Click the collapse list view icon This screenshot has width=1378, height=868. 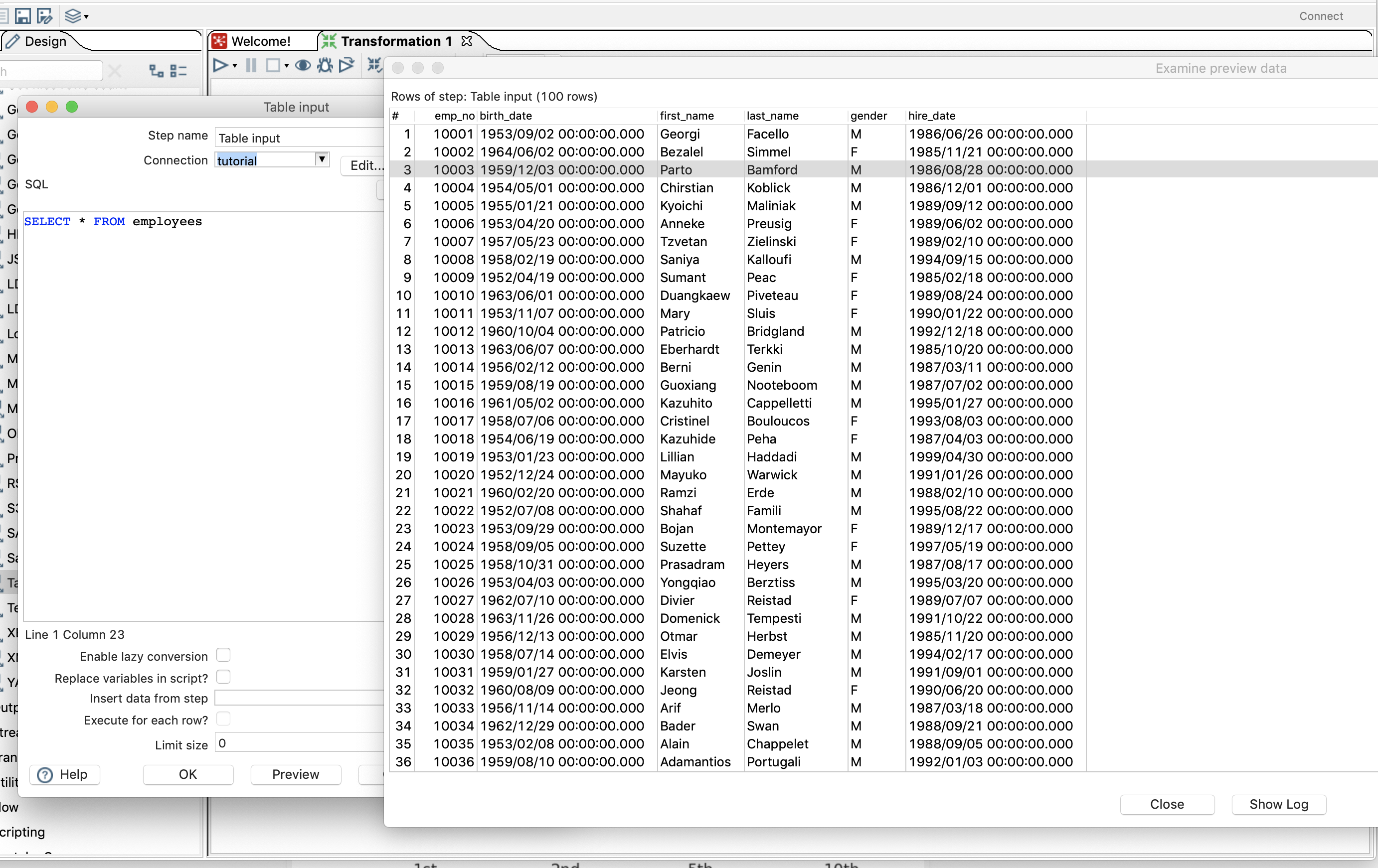click(x=178, y=70)
